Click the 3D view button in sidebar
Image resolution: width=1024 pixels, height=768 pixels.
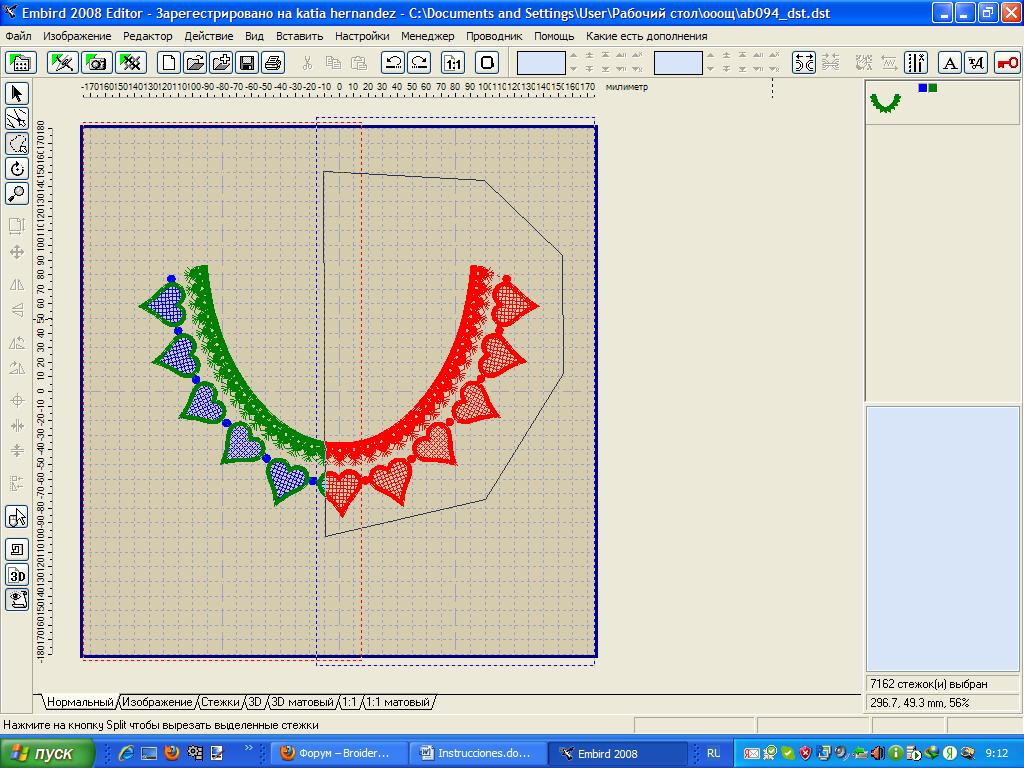(17, 575)
